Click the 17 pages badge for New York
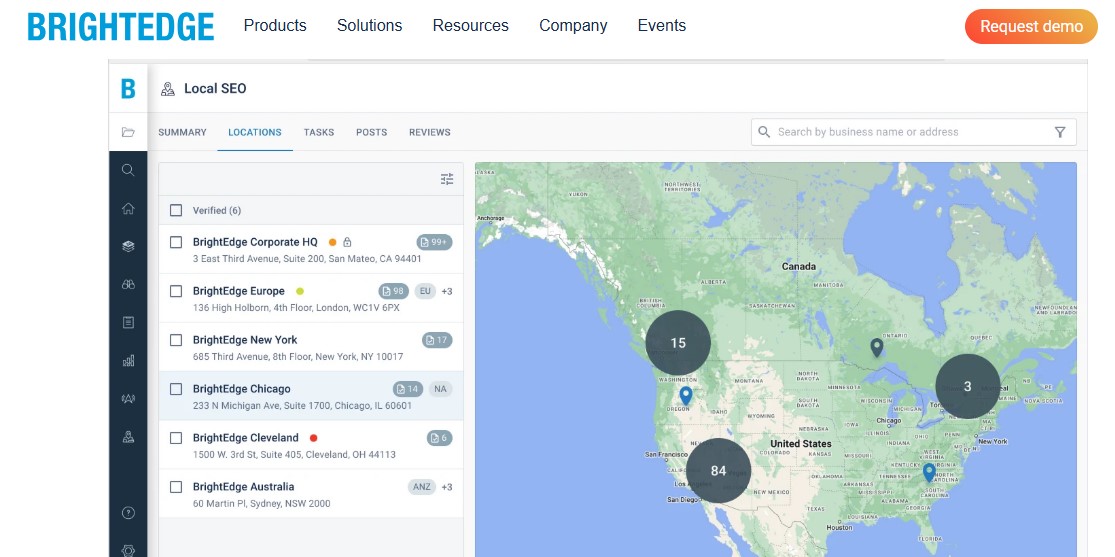The image size is (1115, 557). (437, 340)
